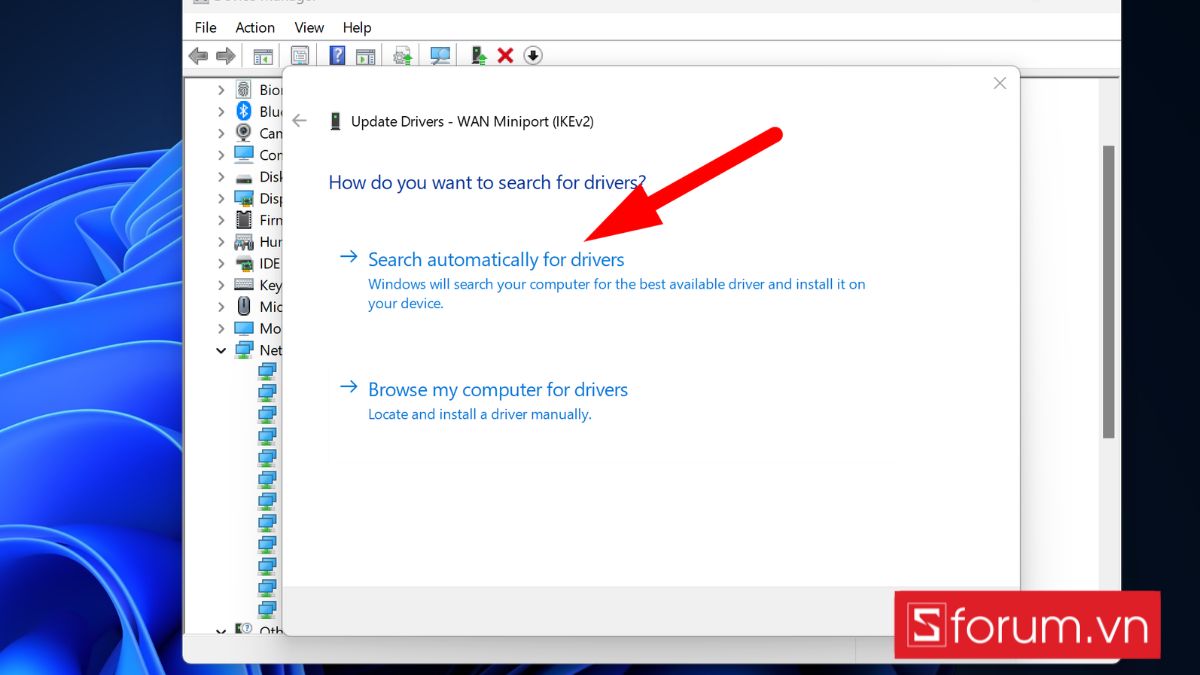Select the Monitors category icon
This screenshot has width=1200, height=675.
(x=243, y=328)
